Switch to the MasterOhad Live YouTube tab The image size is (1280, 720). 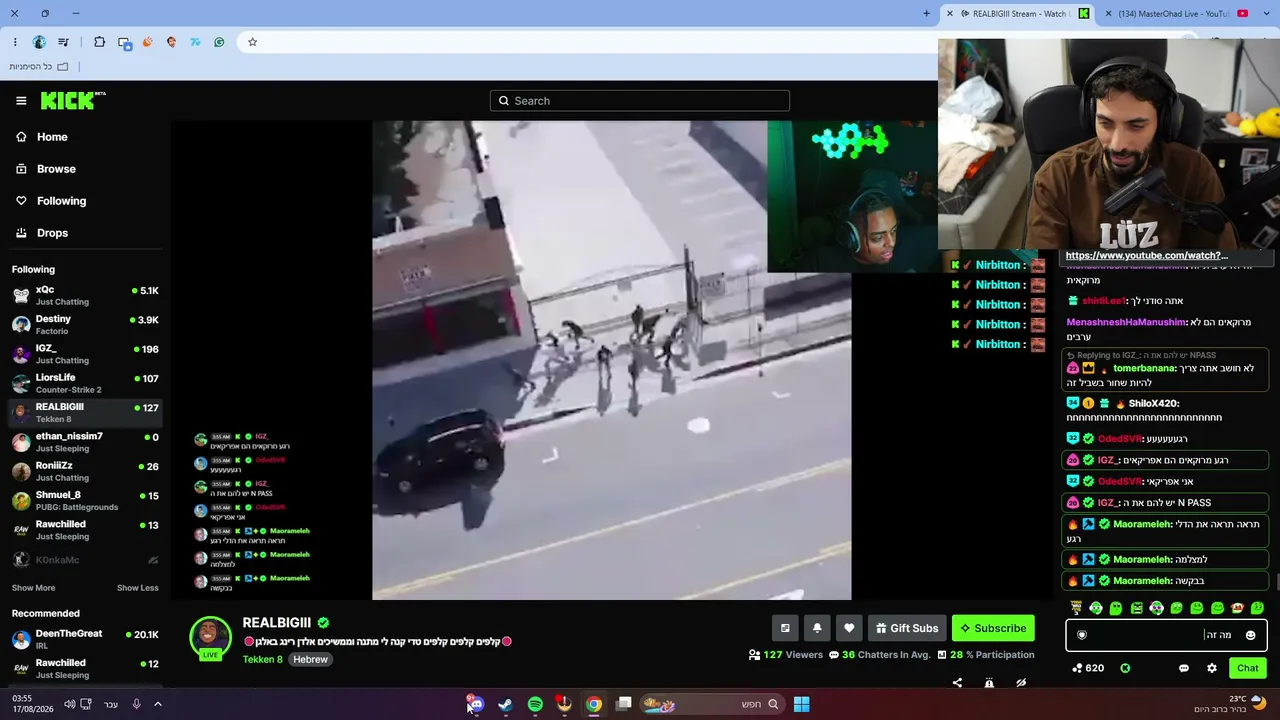click(x=1182, y=14)
